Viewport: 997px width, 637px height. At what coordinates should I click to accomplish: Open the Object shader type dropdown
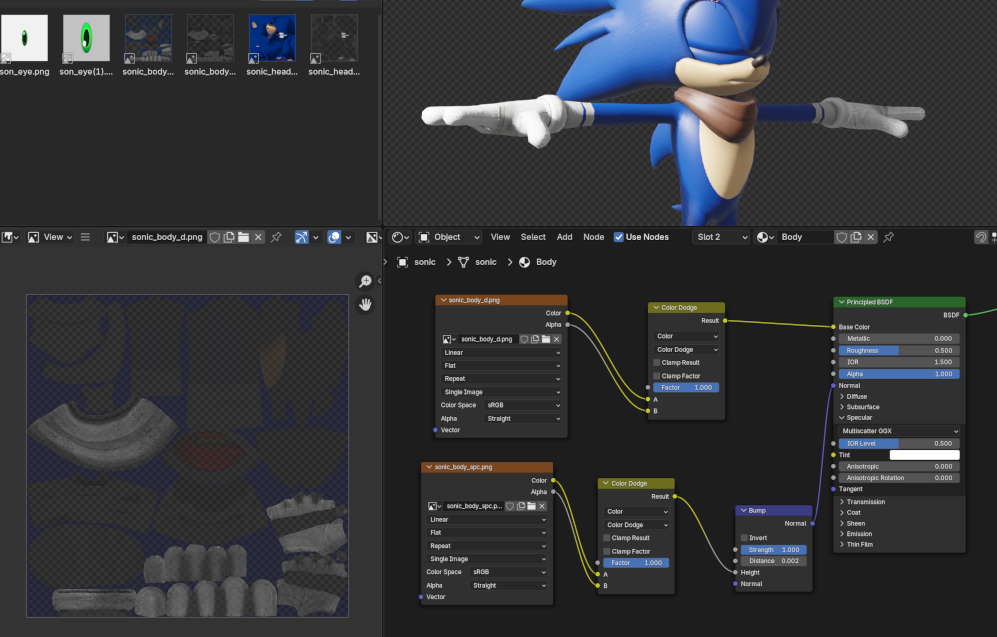click(x=449, y=237)
